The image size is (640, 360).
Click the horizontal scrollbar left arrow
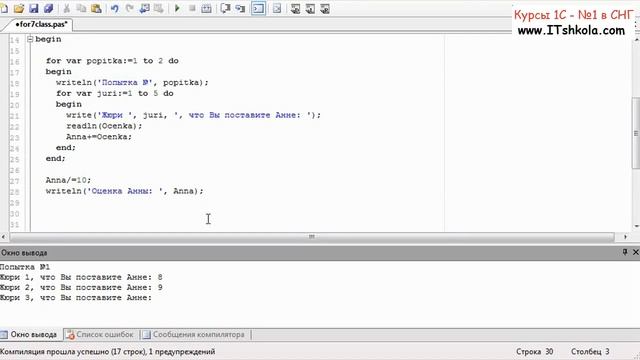(x=4, y=237)
